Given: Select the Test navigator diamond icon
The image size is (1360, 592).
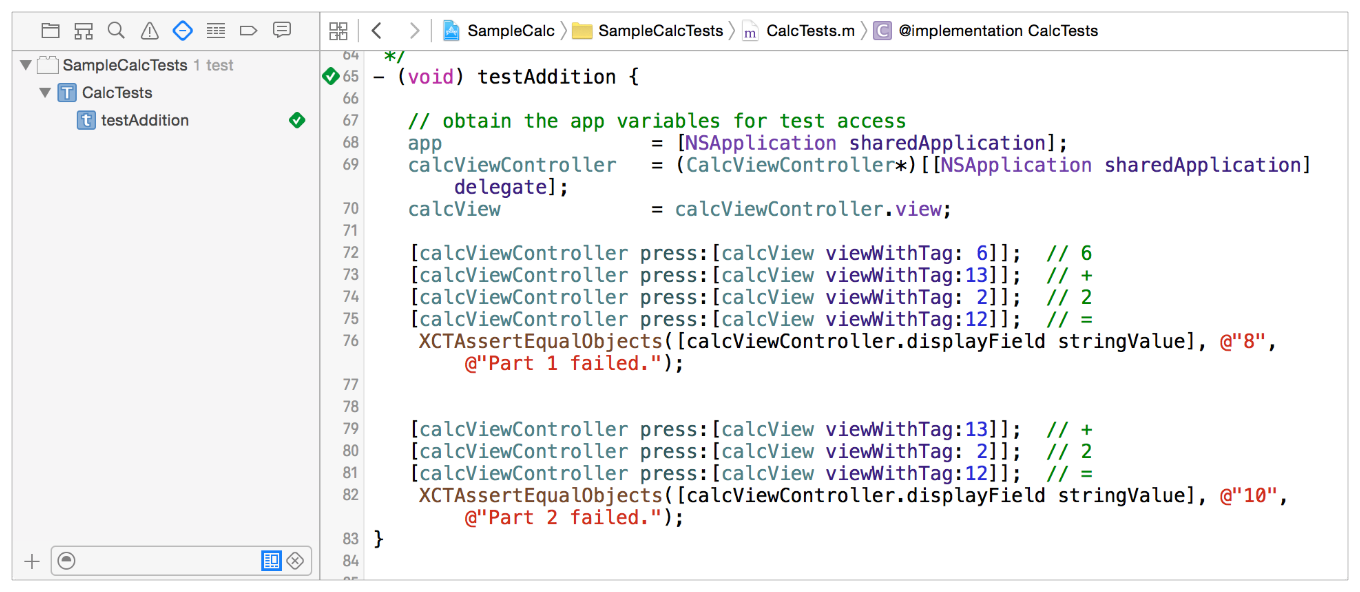Looking at the screenshot, I should point(182,31).
